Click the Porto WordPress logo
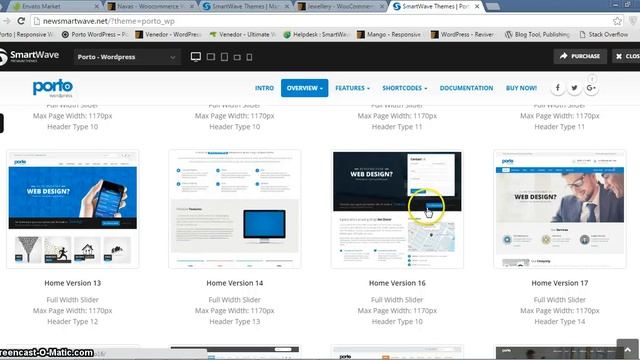The image size is (640, 360). click(x=53, y=88)
